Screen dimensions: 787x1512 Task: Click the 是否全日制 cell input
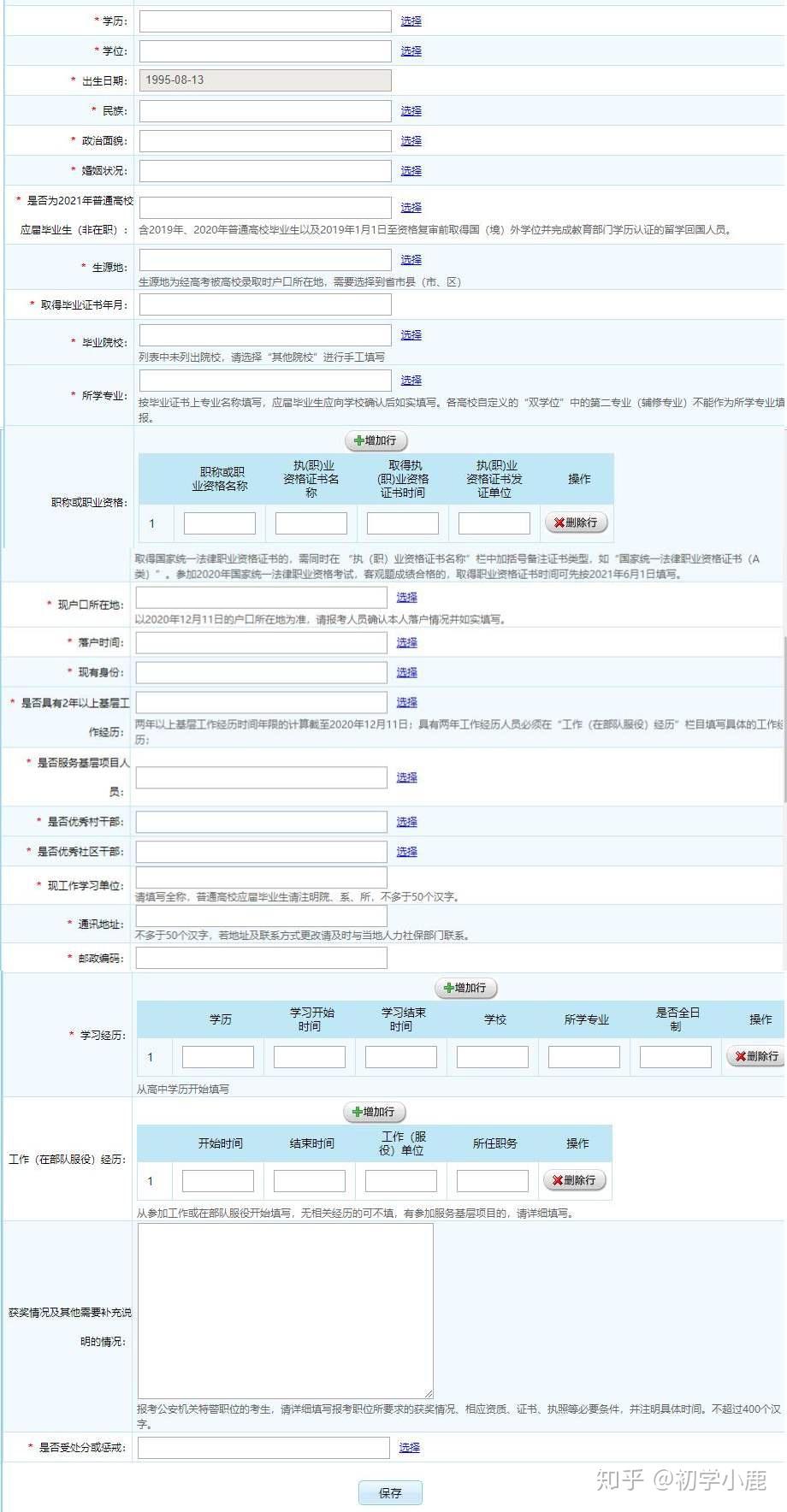676,1057
